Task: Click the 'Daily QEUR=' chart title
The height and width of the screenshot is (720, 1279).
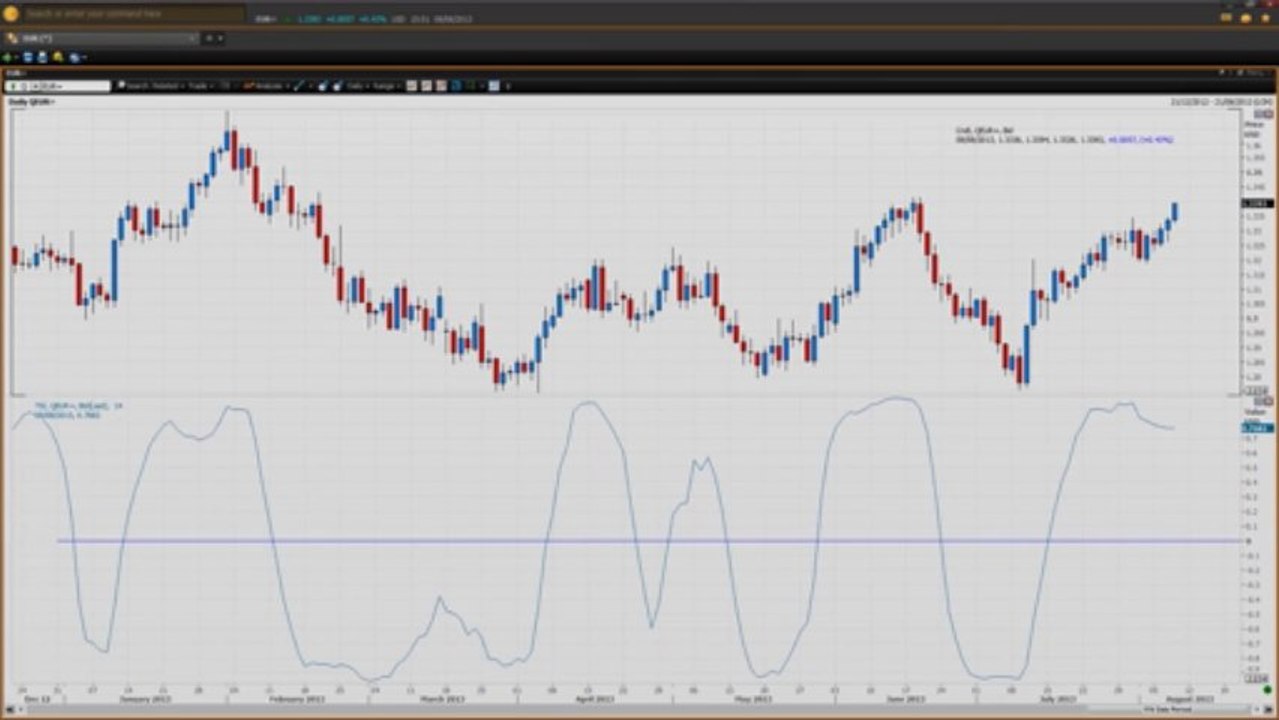Action: [32, 102]
